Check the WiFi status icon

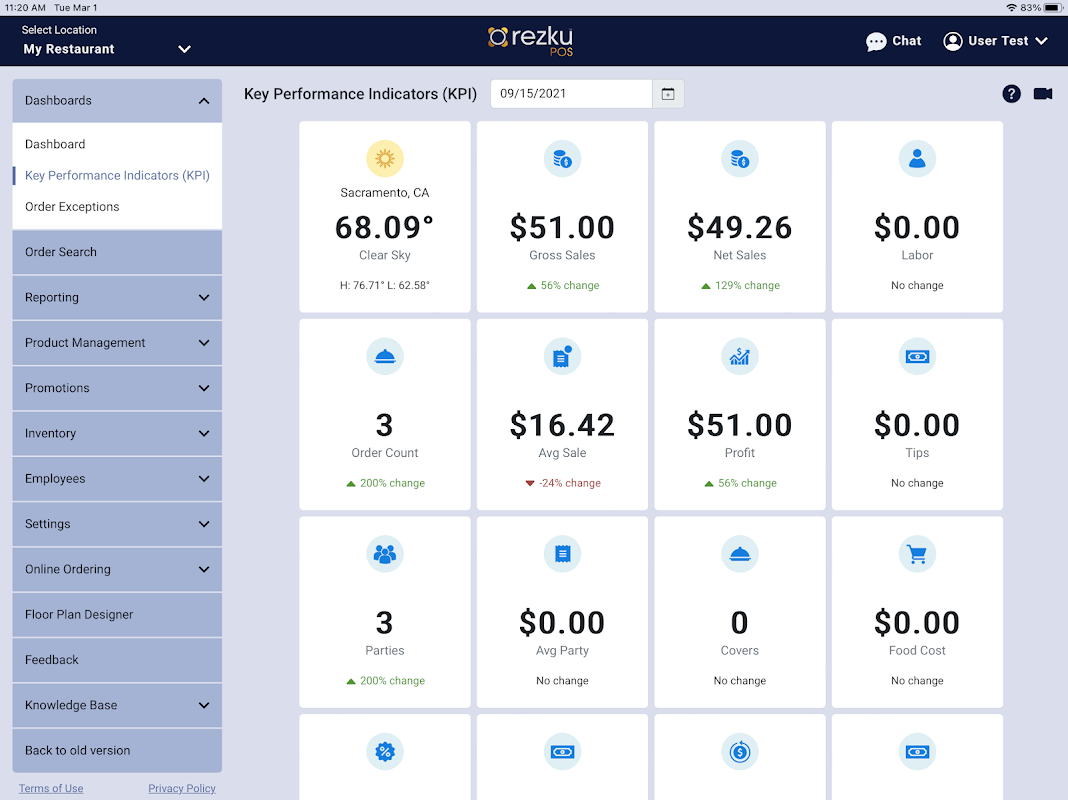tap(1011, 7)
